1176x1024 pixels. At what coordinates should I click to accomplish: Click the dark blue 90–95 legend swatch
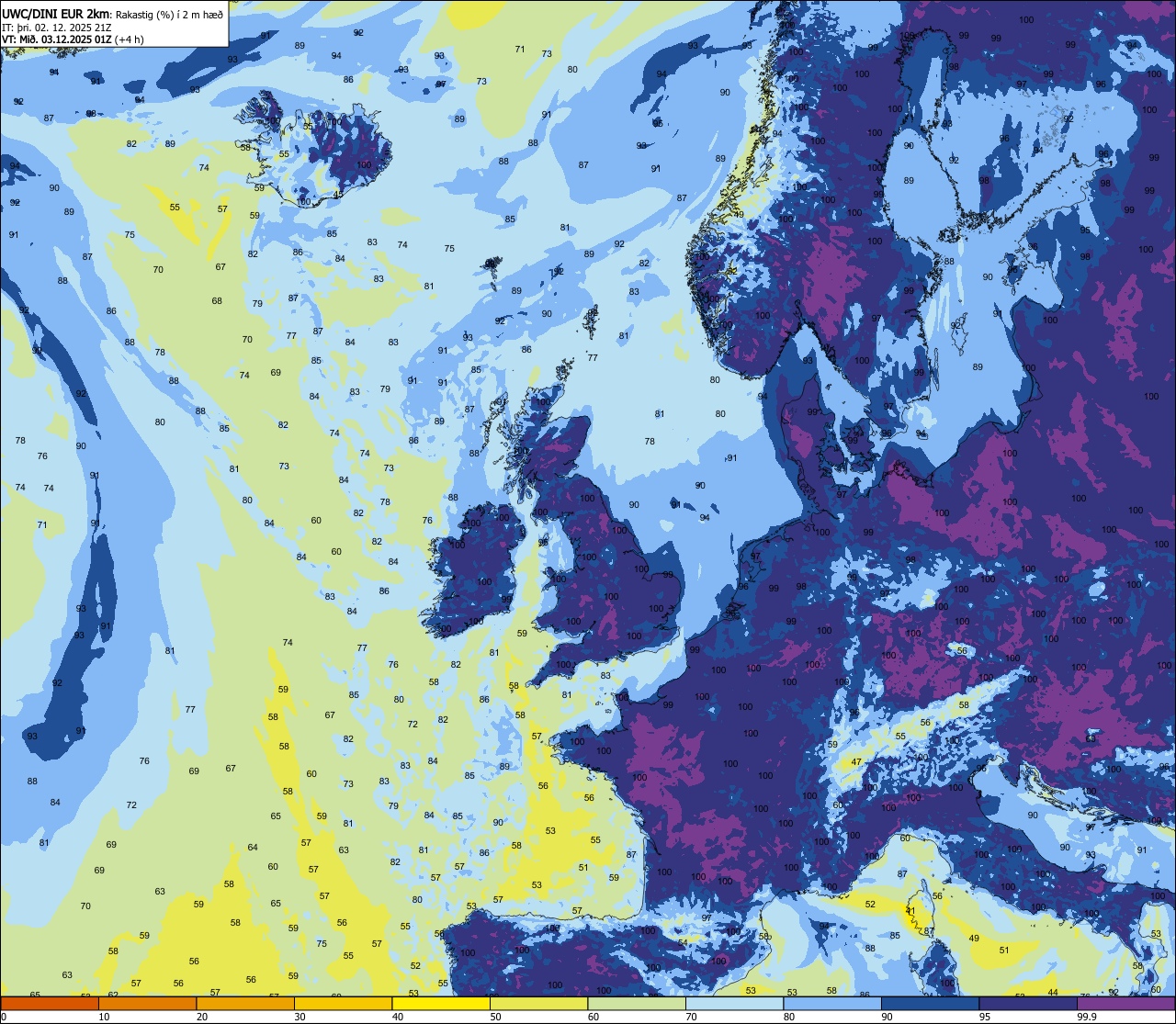point(930,1003)
